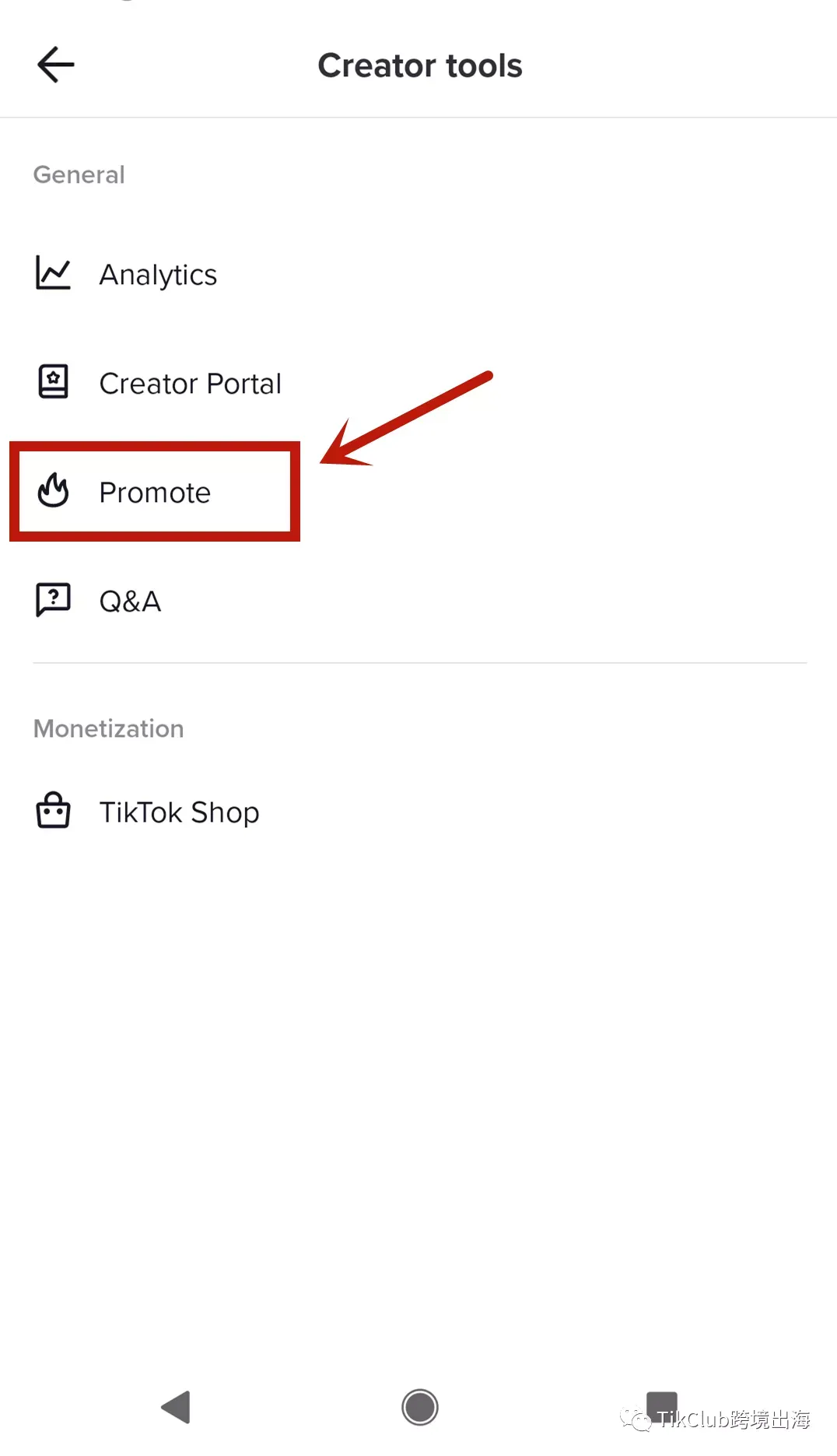The width and height of the screenshot is (837, 1456).
Task: Open the Q&A entry
Action: 418,601
